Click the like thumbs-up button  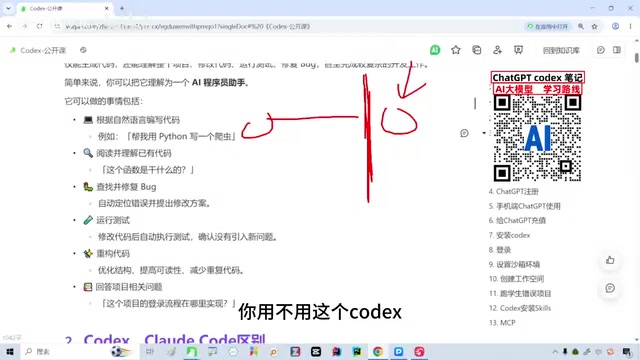[610, 260]
